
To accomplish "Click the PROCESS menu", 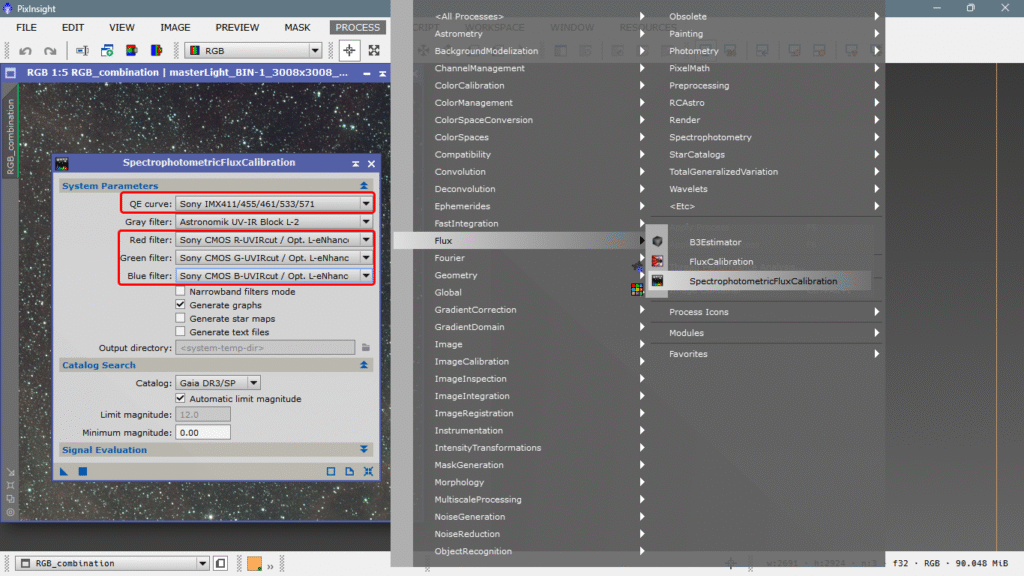I will tap(357, 27).
